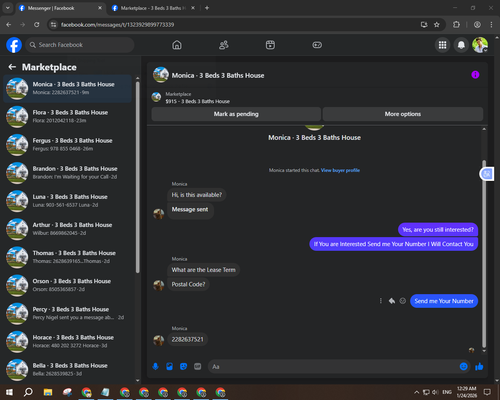Open Windows taskbar search

[x=28, y=392]
